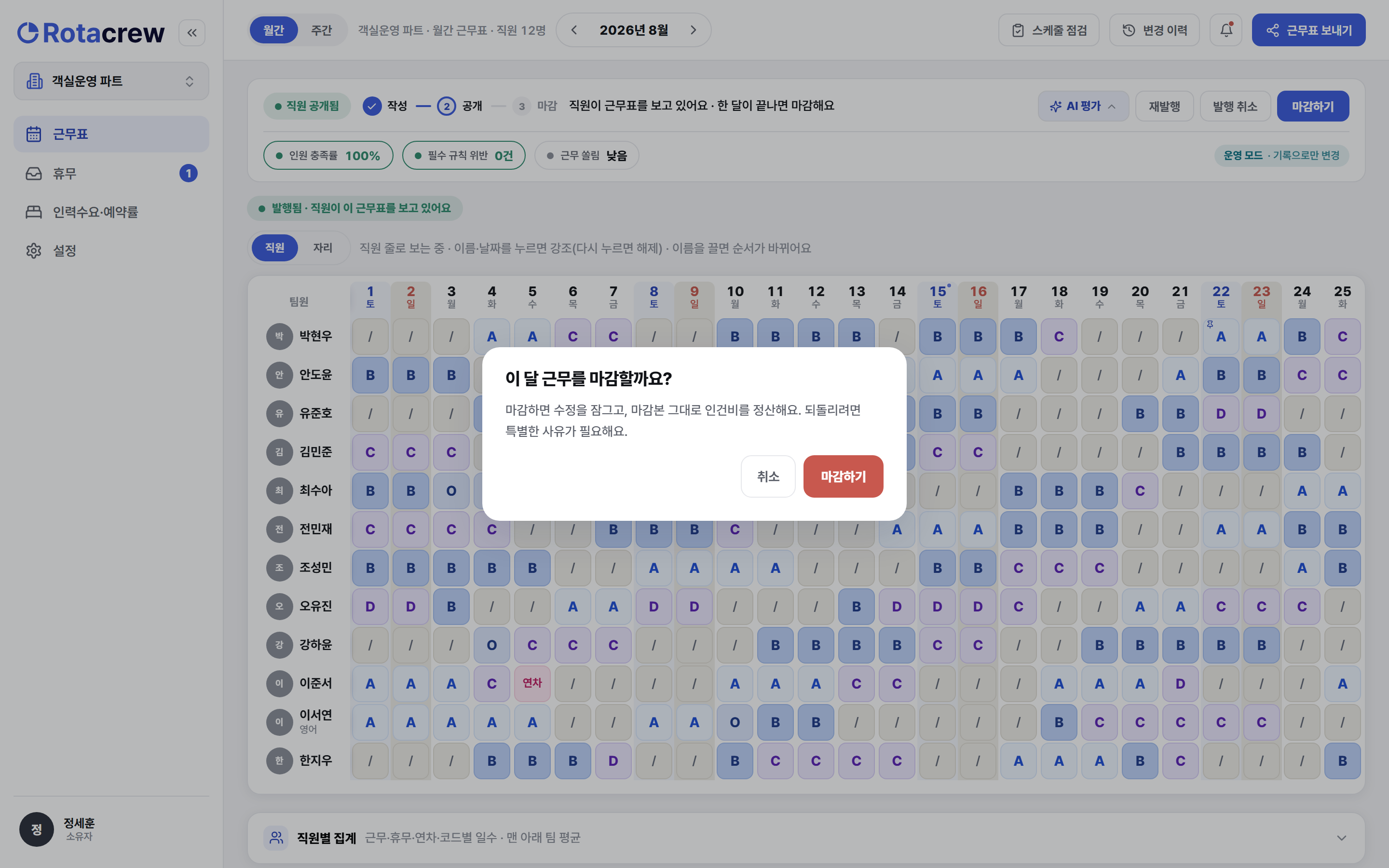Select date column 1 토
1389x868 pixels.
click(x=370, y=297)
